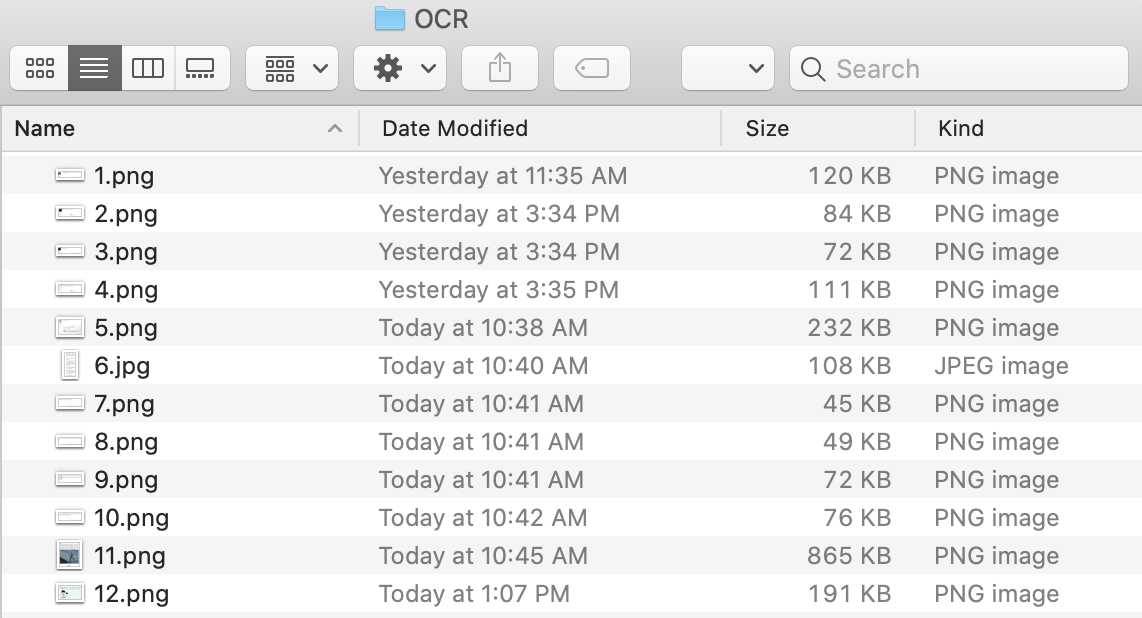Sort files by Date Modified column
1142x618 pixels.
540,128
